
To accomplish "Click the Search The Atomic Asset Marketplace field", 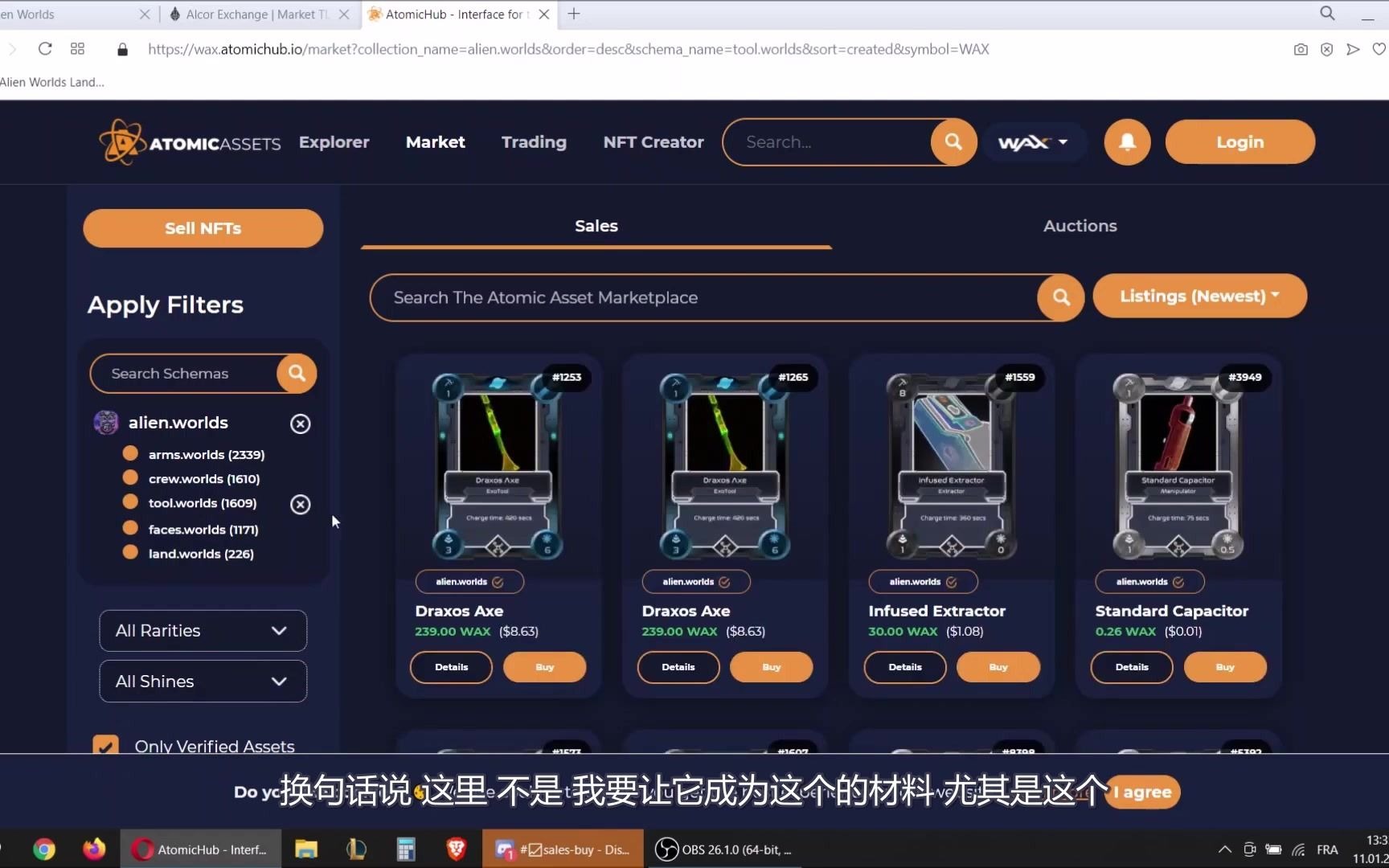I will point(704,297).
